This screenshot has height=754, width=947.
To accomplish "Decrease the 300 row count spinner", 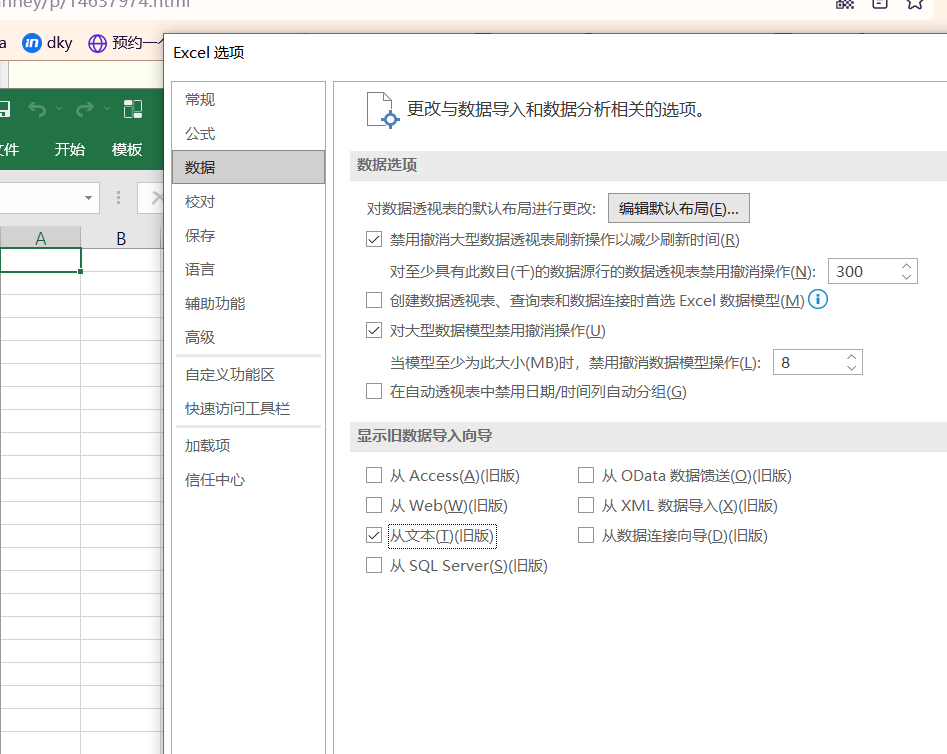I will point(907,277).
